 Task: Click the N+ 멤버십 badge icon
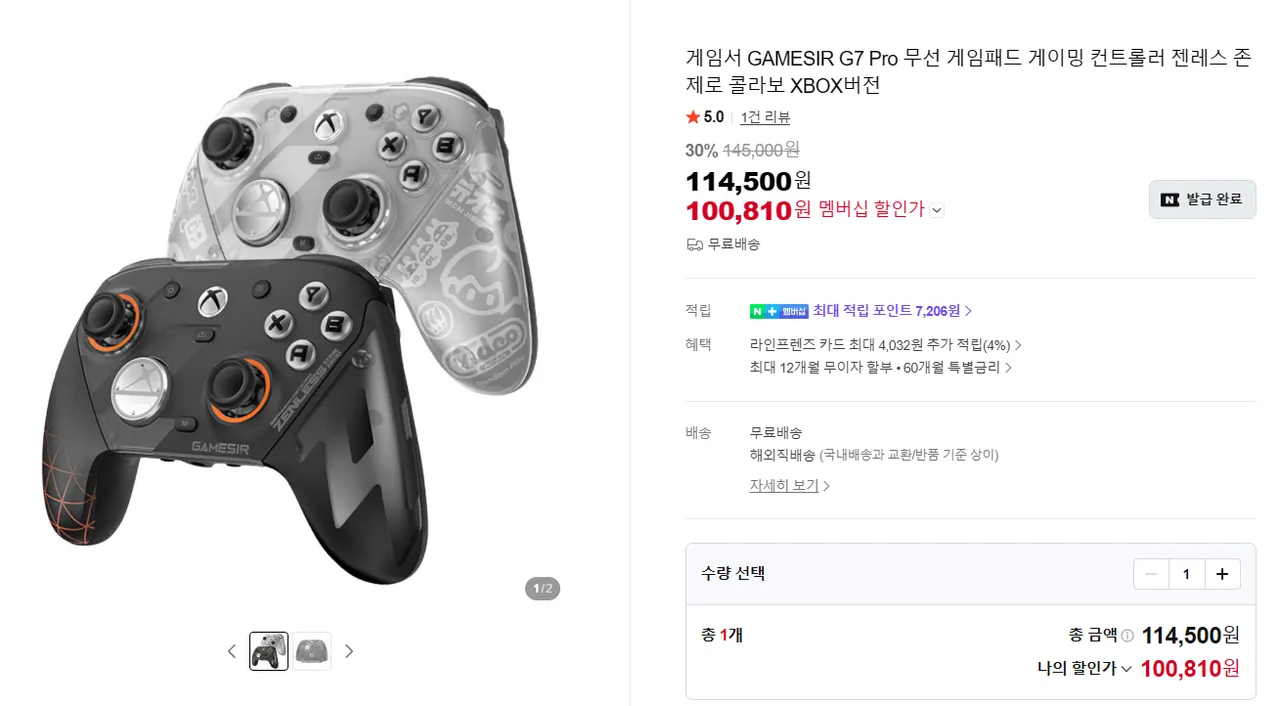(x=779, y=311)
